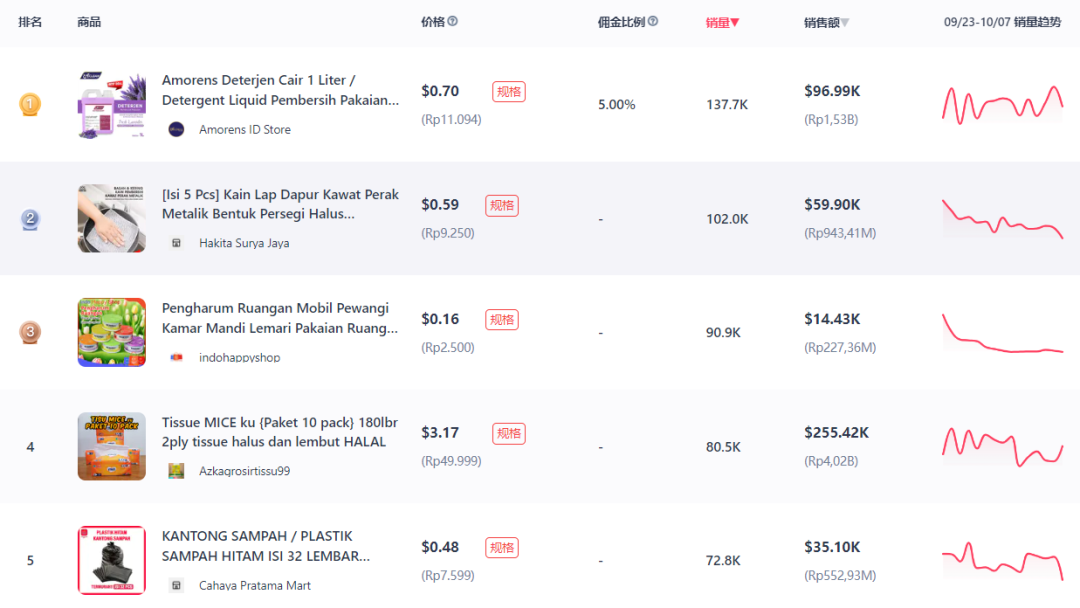The image size is (1080, 608).
Task: Click the bronze rank 3 medal icon
Action: pyautogui.click(x=30, y=333)
